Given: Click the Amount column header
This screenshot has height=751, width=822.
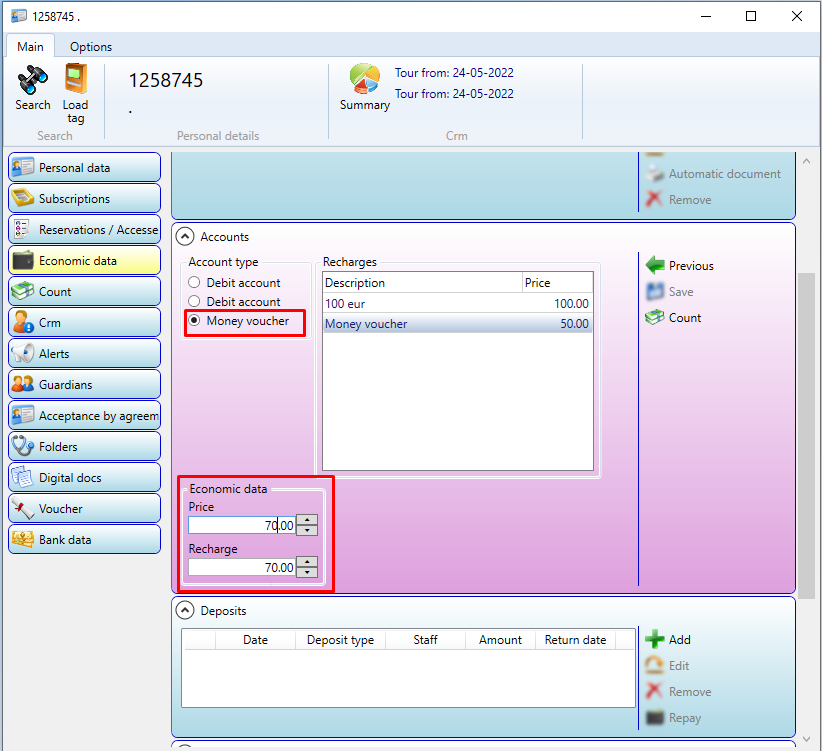Looking at the screenshot, I should (x=500, y=640).
